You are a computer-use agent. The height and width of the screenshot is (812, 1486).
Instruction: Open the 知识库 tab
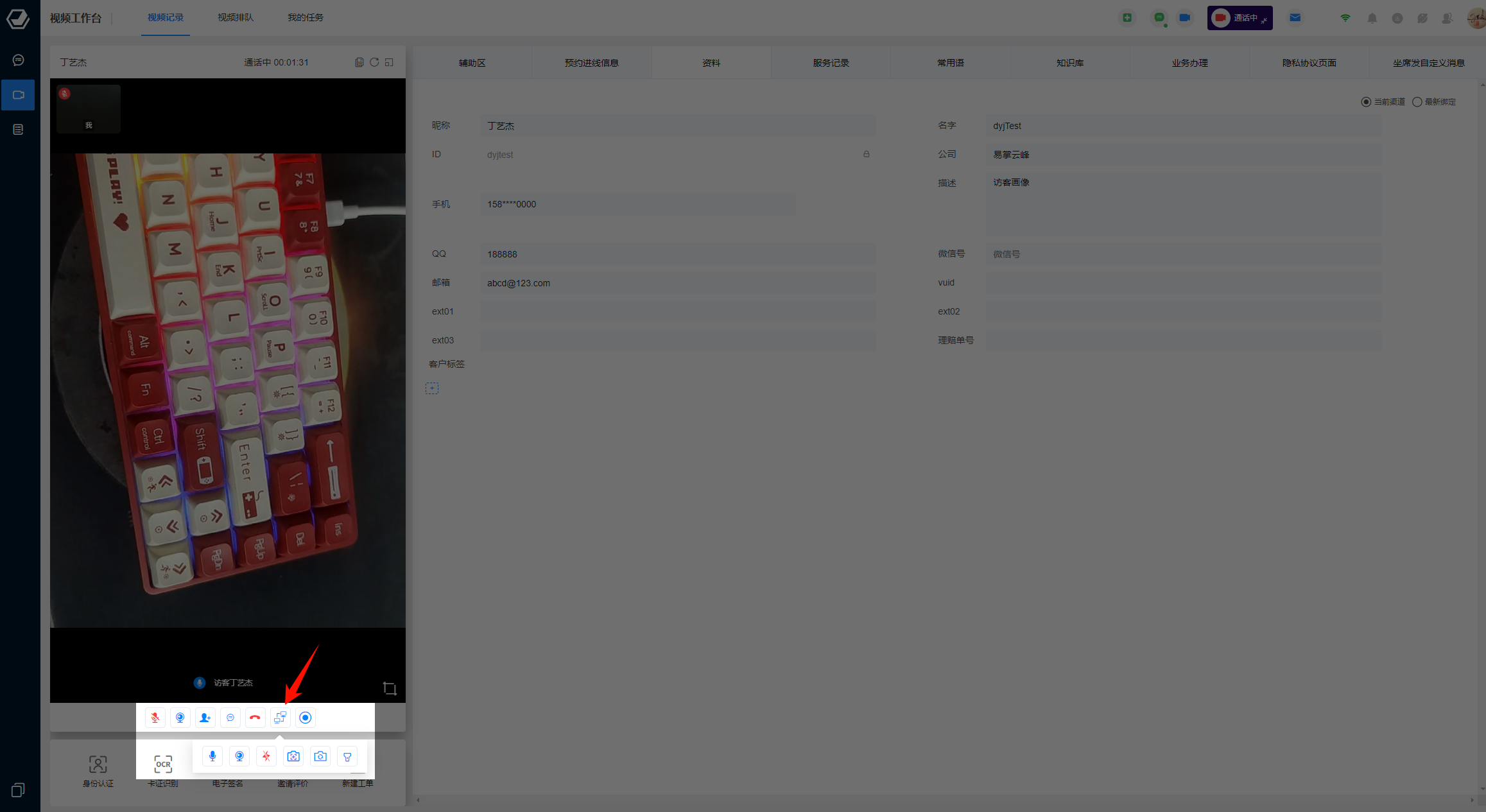(1070, 63)
